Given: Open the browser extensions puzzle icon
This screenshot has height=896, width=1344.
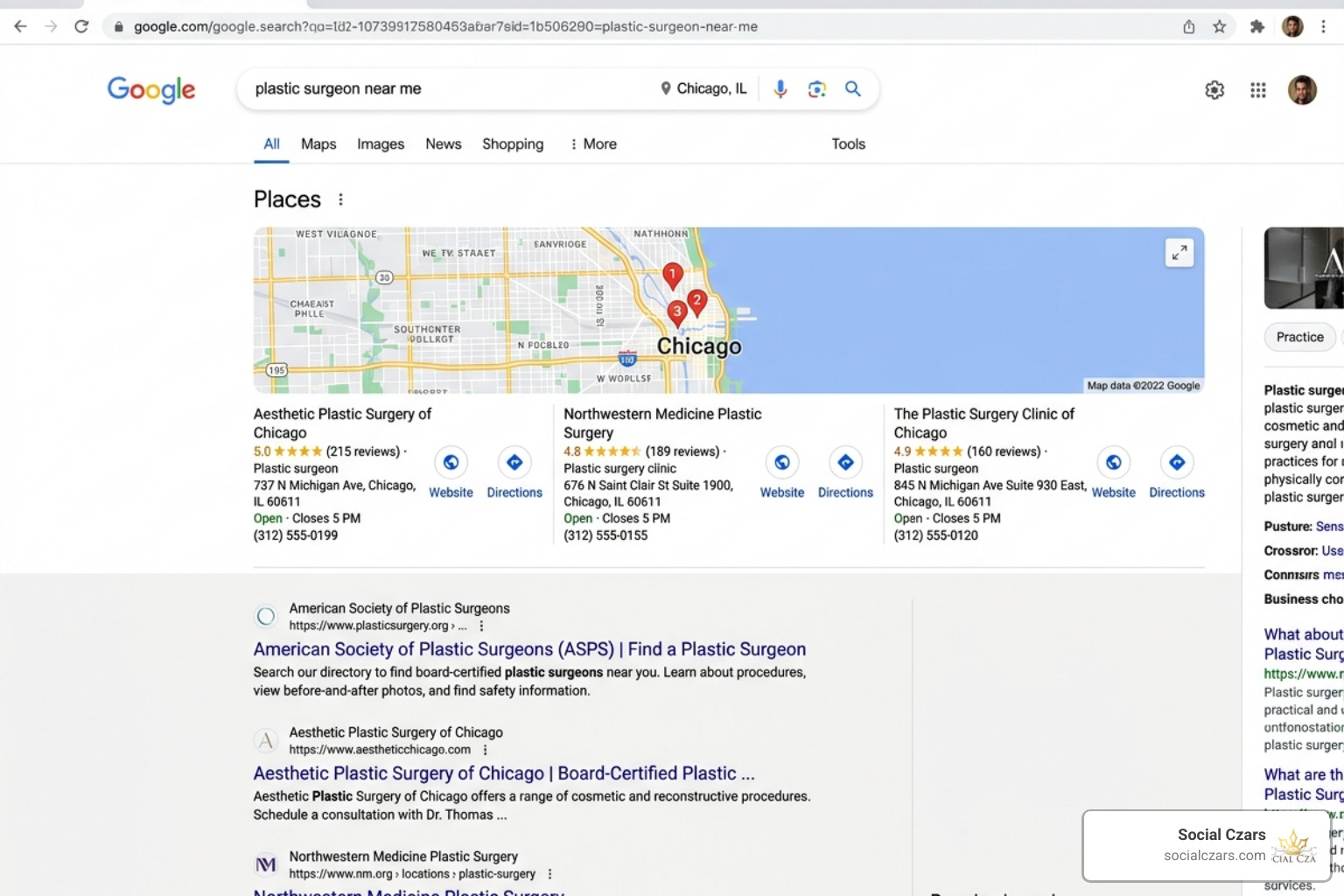Looking at the screenshot, I should pyautogui.click(x=1257, y=26).
